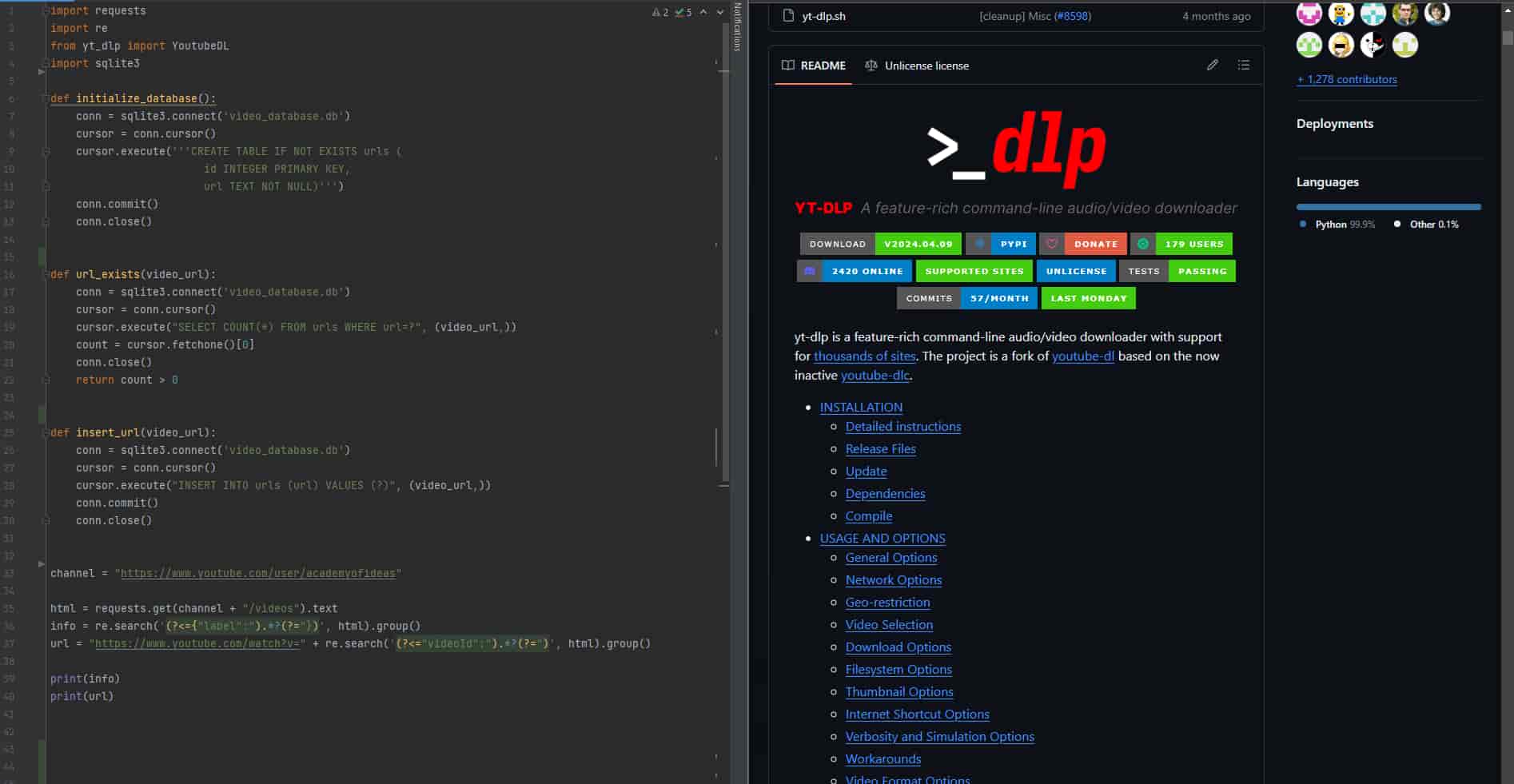Viewport: 1514px width, 784px height.
Task: Open Filesystem Options link
Action: [898, 670]
